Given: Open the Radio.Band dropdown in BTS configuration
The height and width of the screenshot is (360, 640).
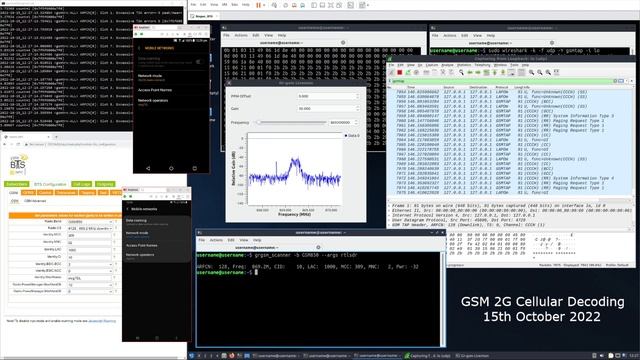Looking at the screenshot, I should coord(90,222).
